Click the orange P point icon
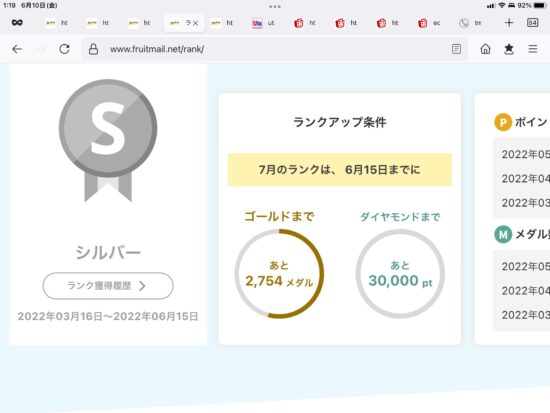 pos(503,122)
